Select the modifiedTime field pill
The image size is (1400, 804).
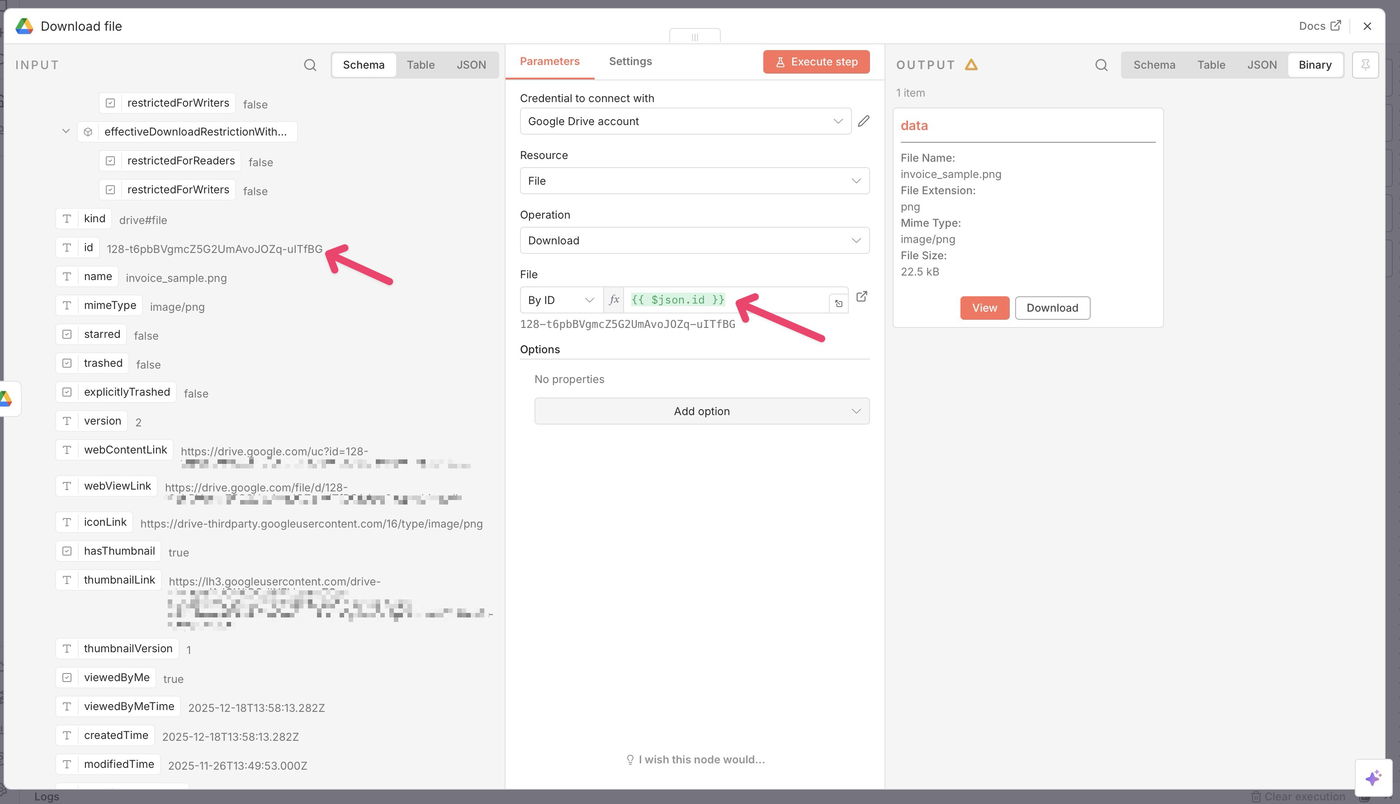pos(108,765)
